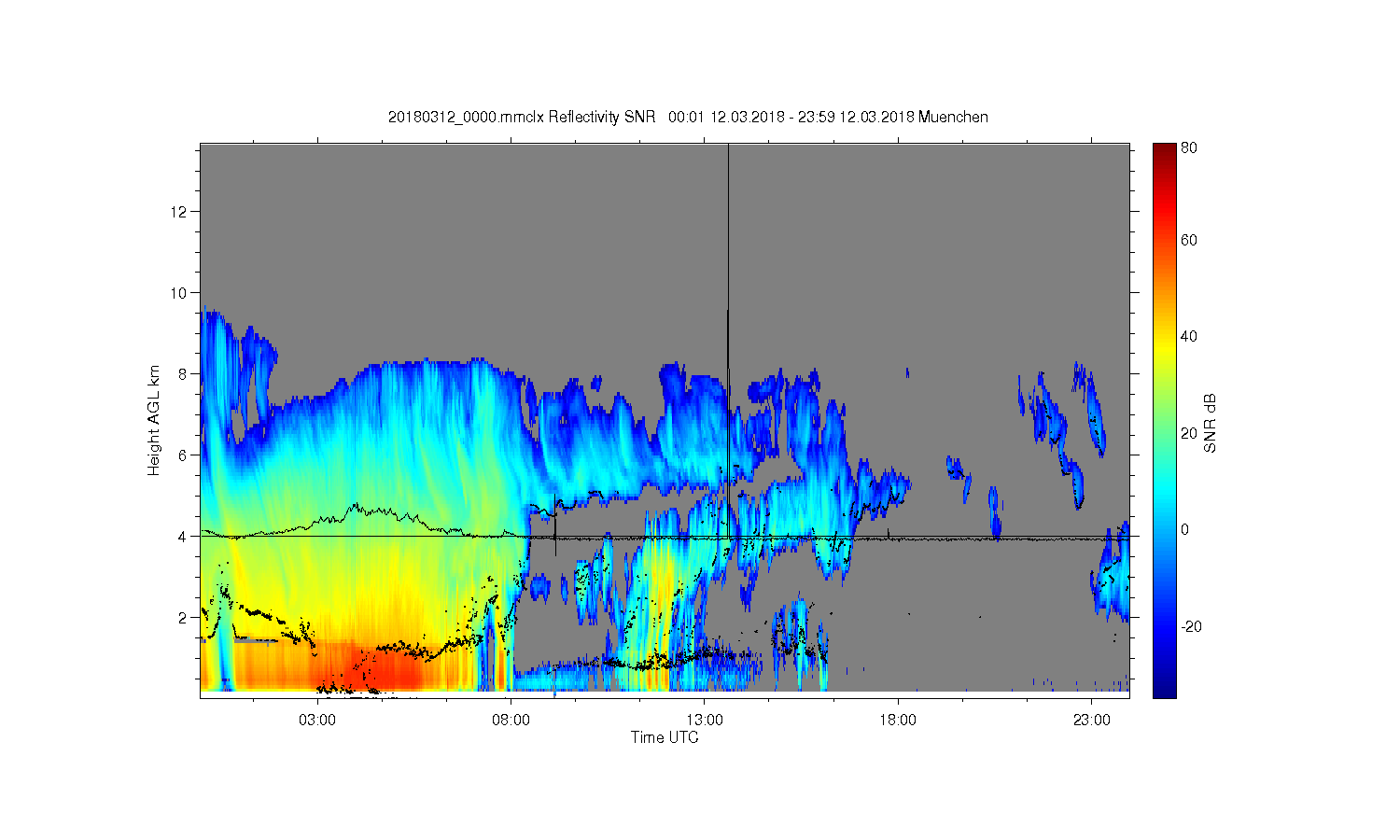Click the 18:00 time tick label
The width and height of the screenshot is (1400, 840).
click(899, 721)
